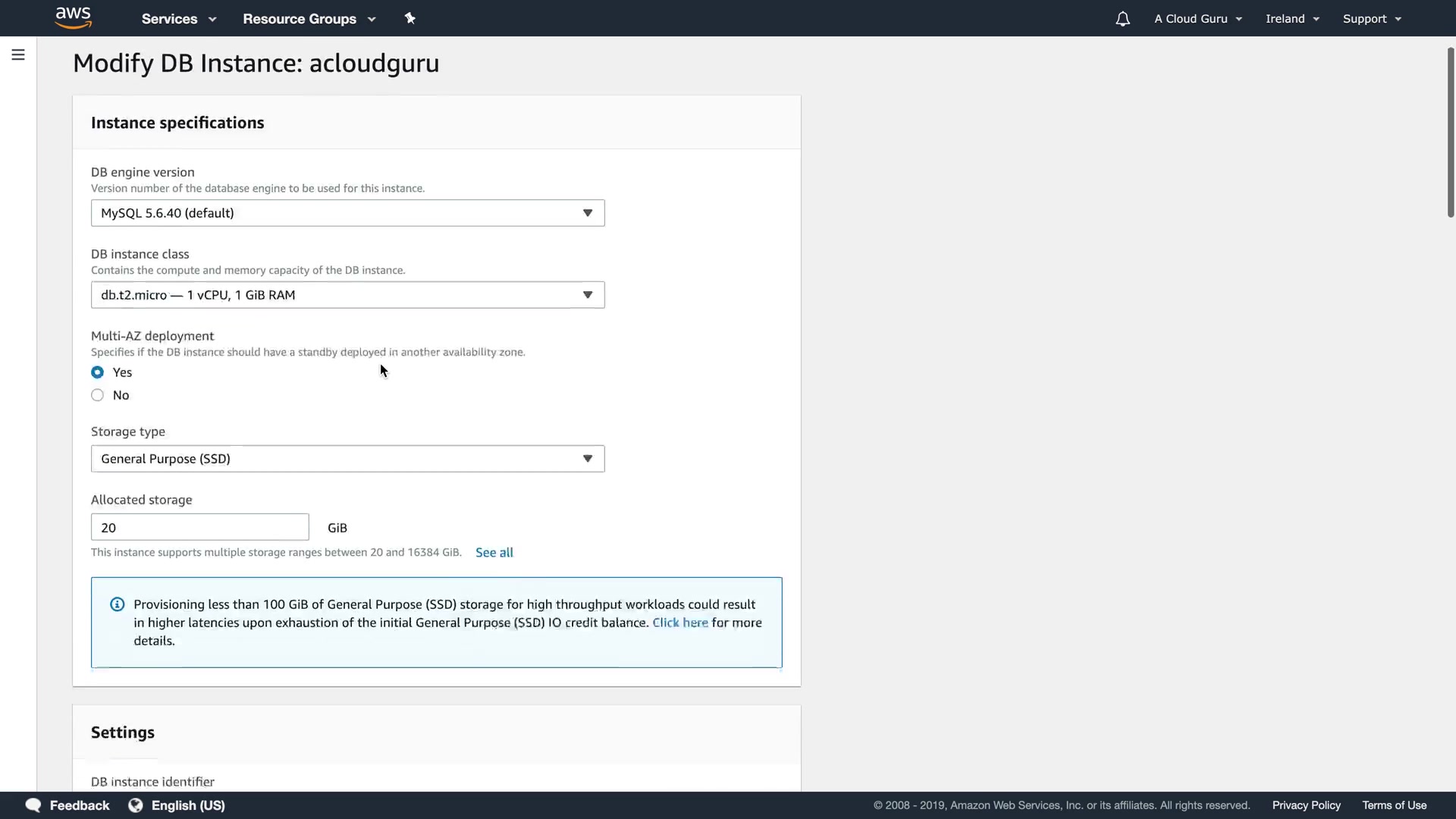This screenshot has width=1456, height=819.
Task: Follow the Click here details link
Action: pyautogui.click(x=679, y=623)
